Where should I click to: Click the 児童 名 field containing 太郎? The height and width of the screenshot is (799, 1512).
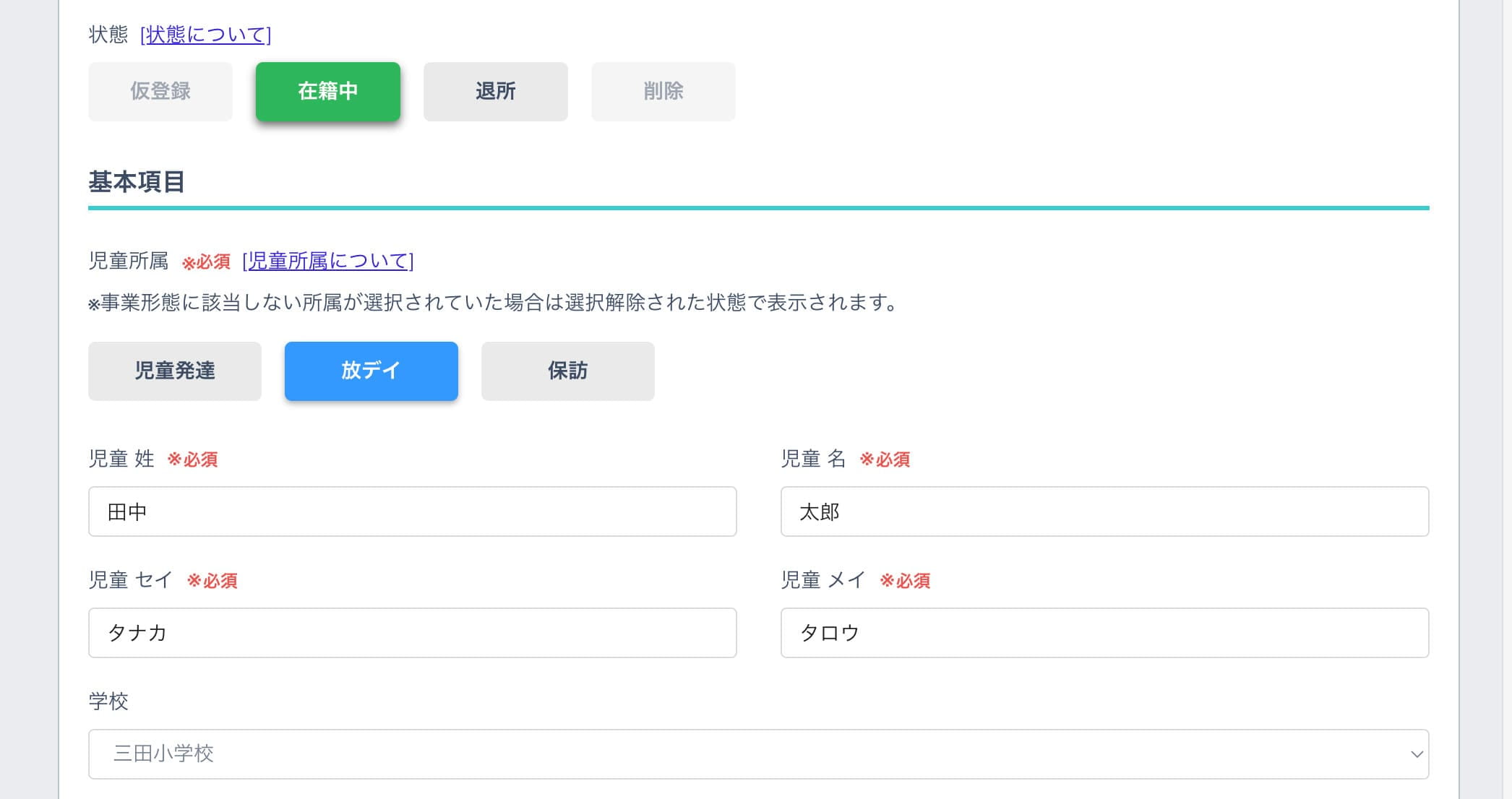(1105, 511)
